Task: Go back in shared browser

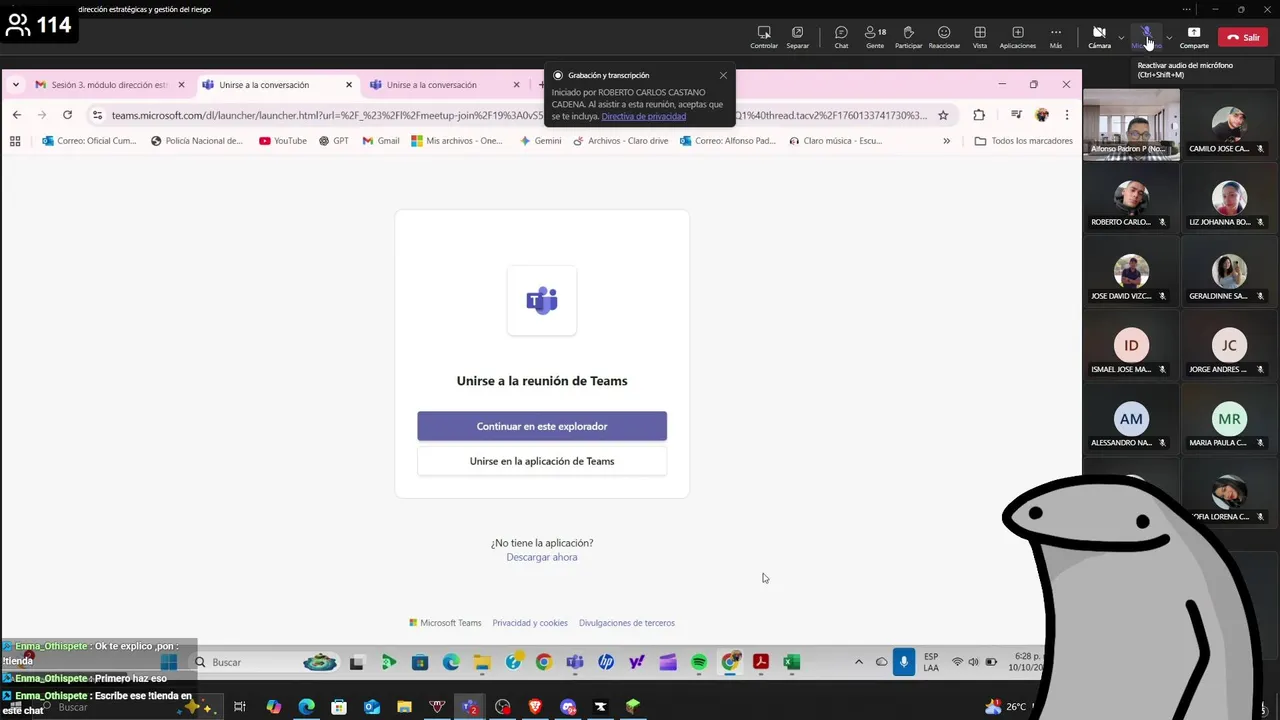Action: tap(17, 115)
